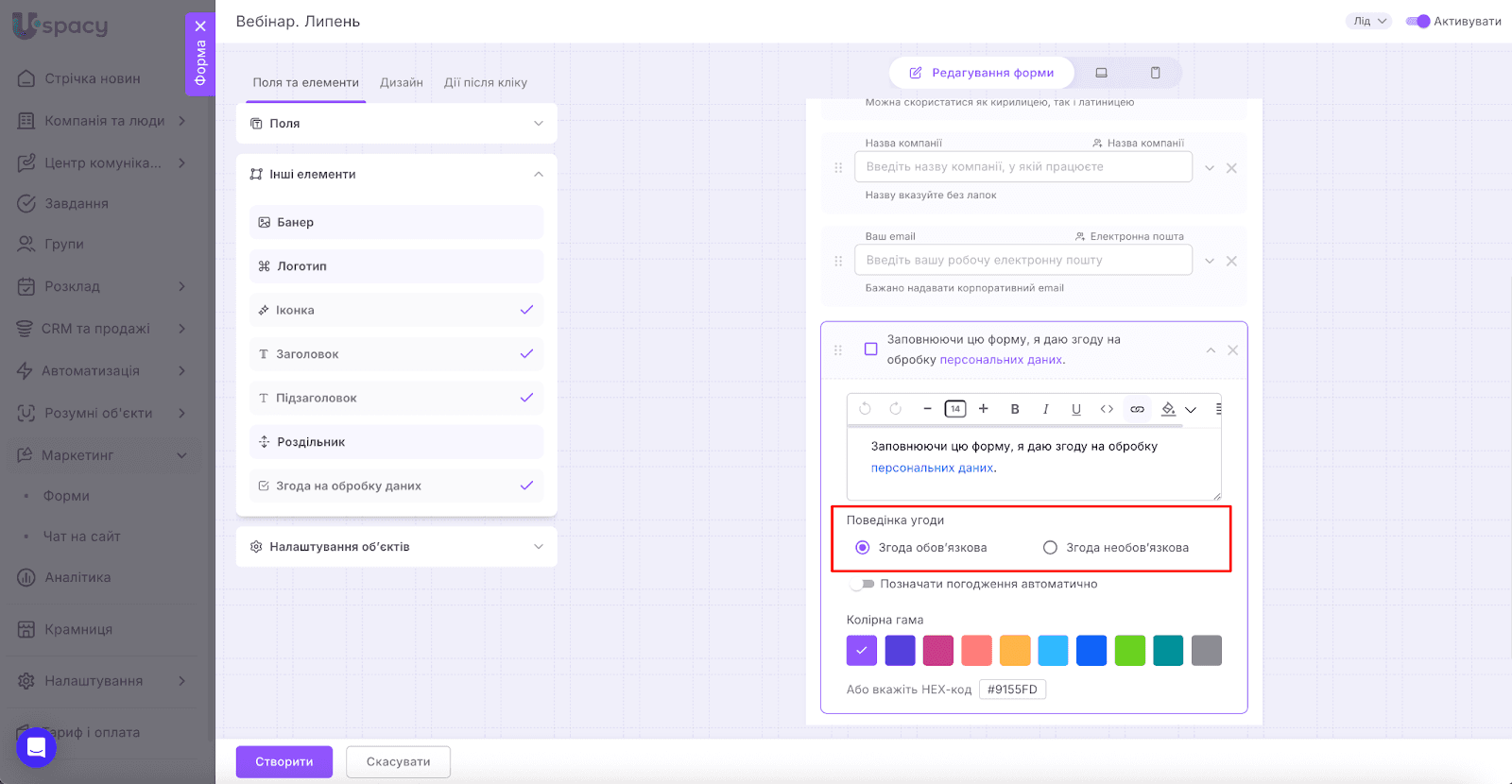The image size is (1512, 784).
Task: Switch to mobile preview icon
Action: pos(1155,73)
